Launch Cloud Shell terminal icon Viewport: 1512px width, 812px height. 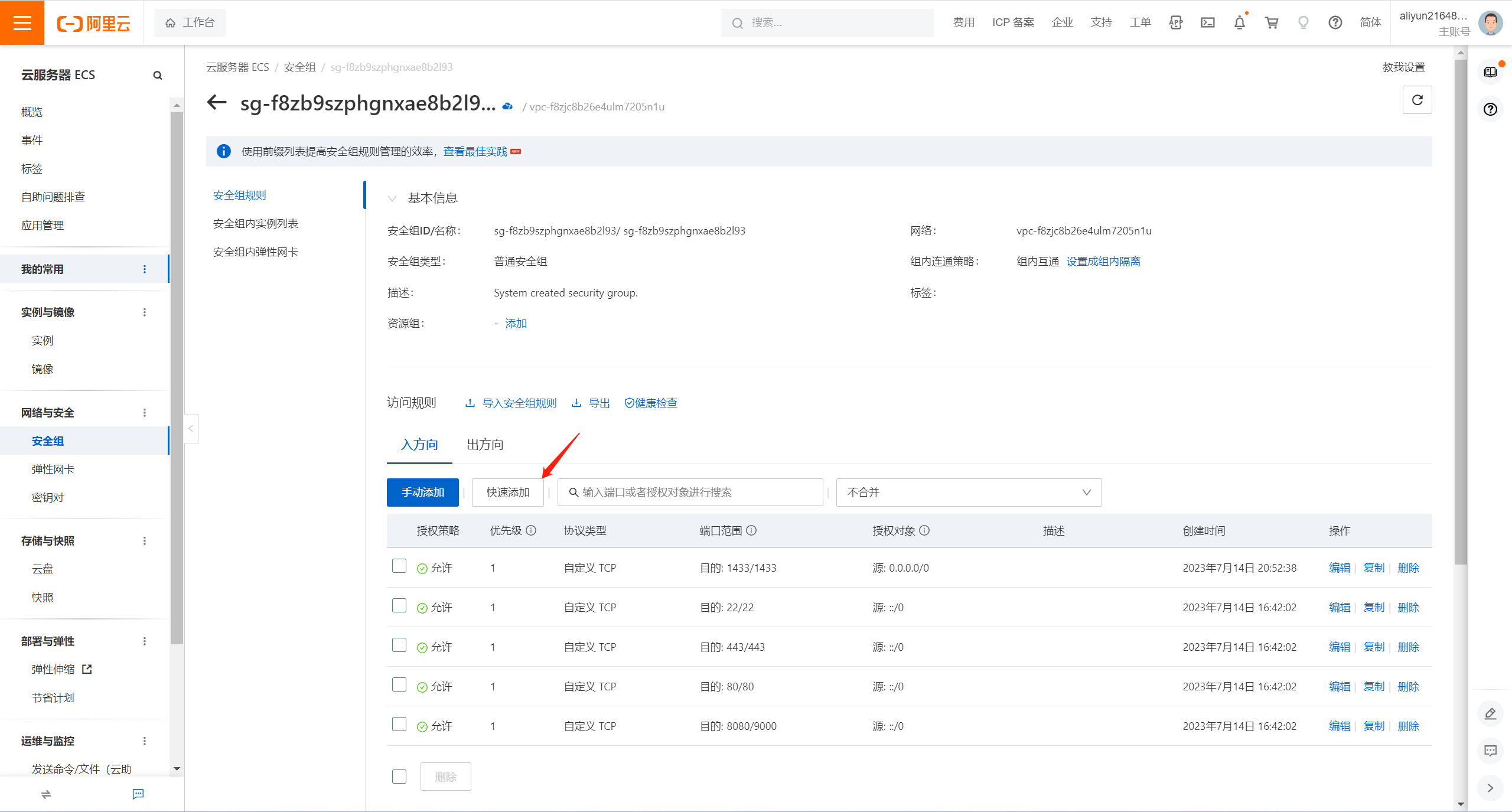1207,22
